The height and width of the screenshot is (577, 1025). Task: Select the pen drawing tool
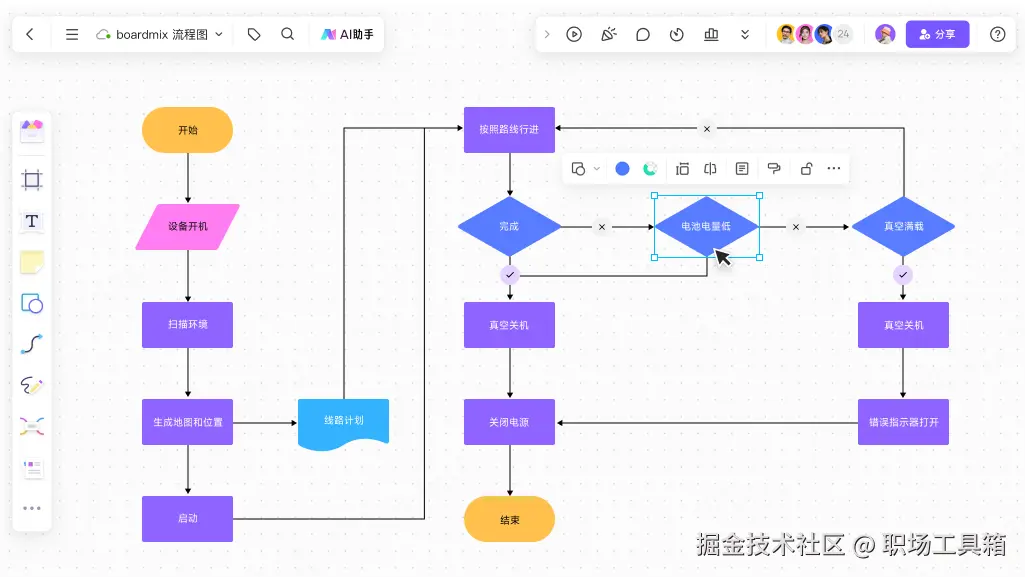[x=32, y=386]
